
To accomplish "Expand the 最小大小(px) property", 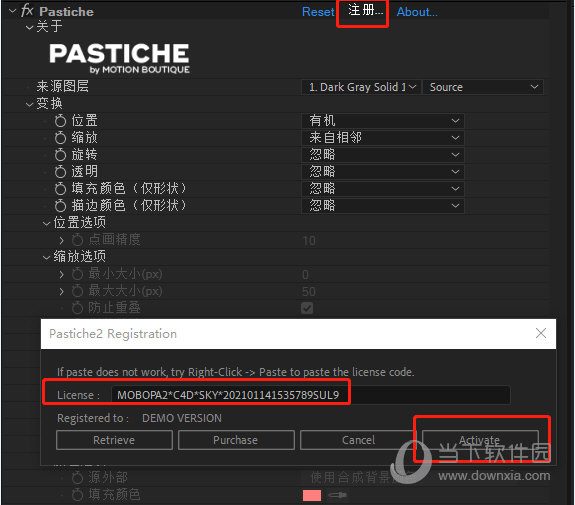I will [x=61, y=274].
